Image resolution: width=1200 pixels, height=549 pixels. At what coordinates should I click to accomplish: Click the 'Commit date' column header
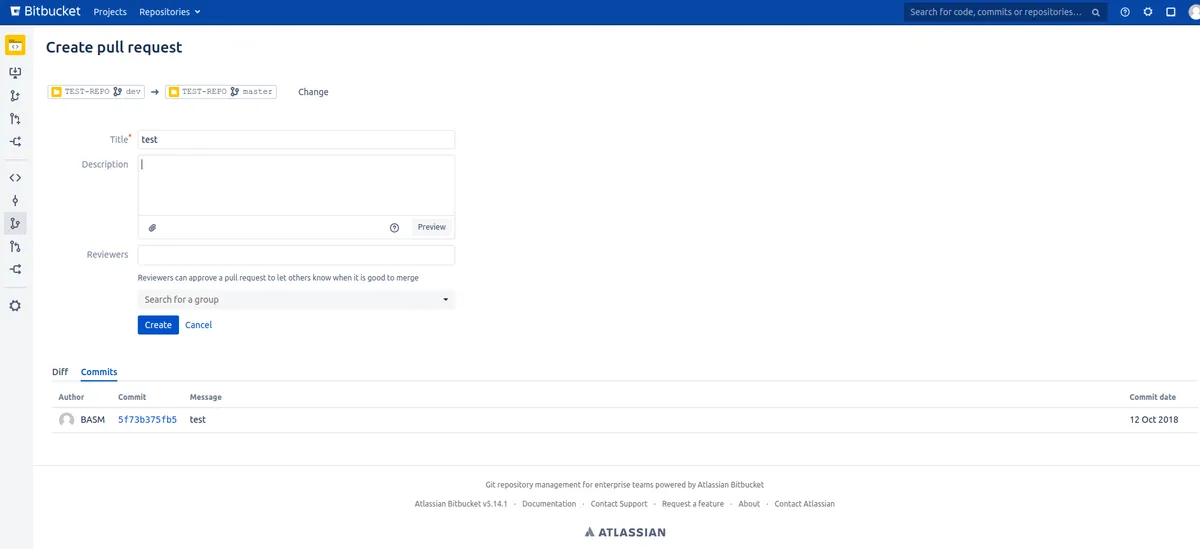1152,397
